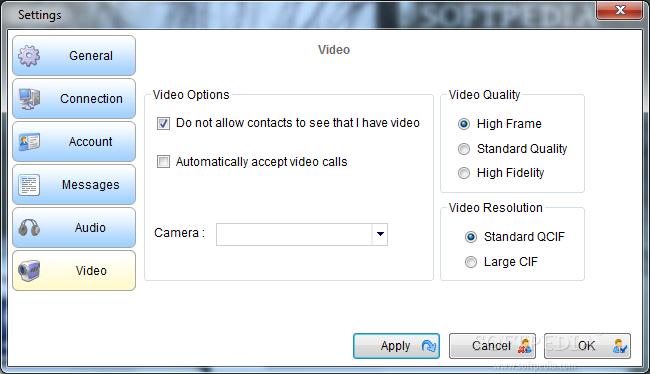The width and height of the screenshot is (650, 374).
Task: Uncheck 'Do not allow contacts to see video'
Action: [163, 124]
